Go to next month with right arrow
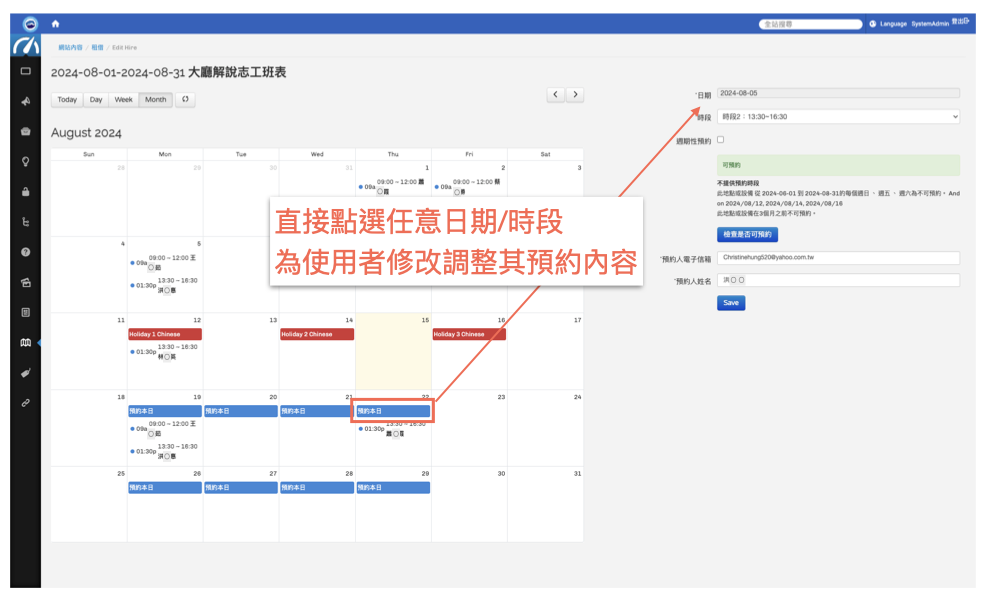This screenshot has width=990, height=600. 574,95
